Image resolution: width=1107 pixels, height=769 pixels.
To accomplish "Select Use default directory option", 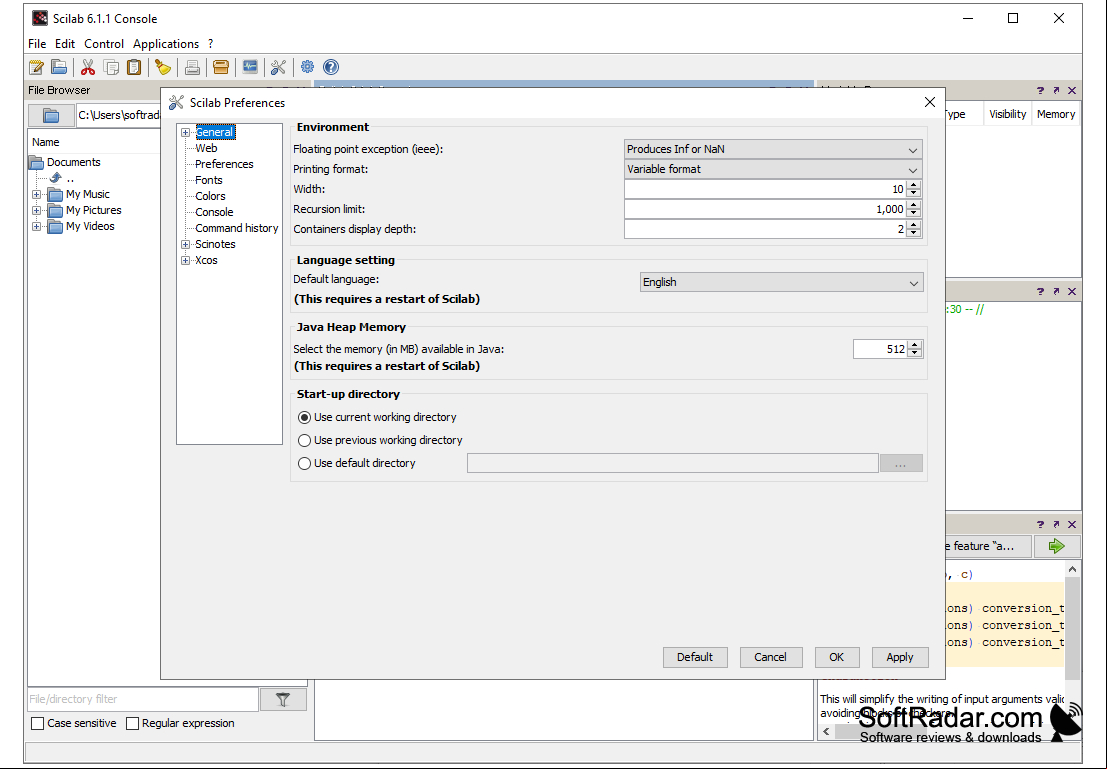I will pyautogui.click(x=304, y=463).
